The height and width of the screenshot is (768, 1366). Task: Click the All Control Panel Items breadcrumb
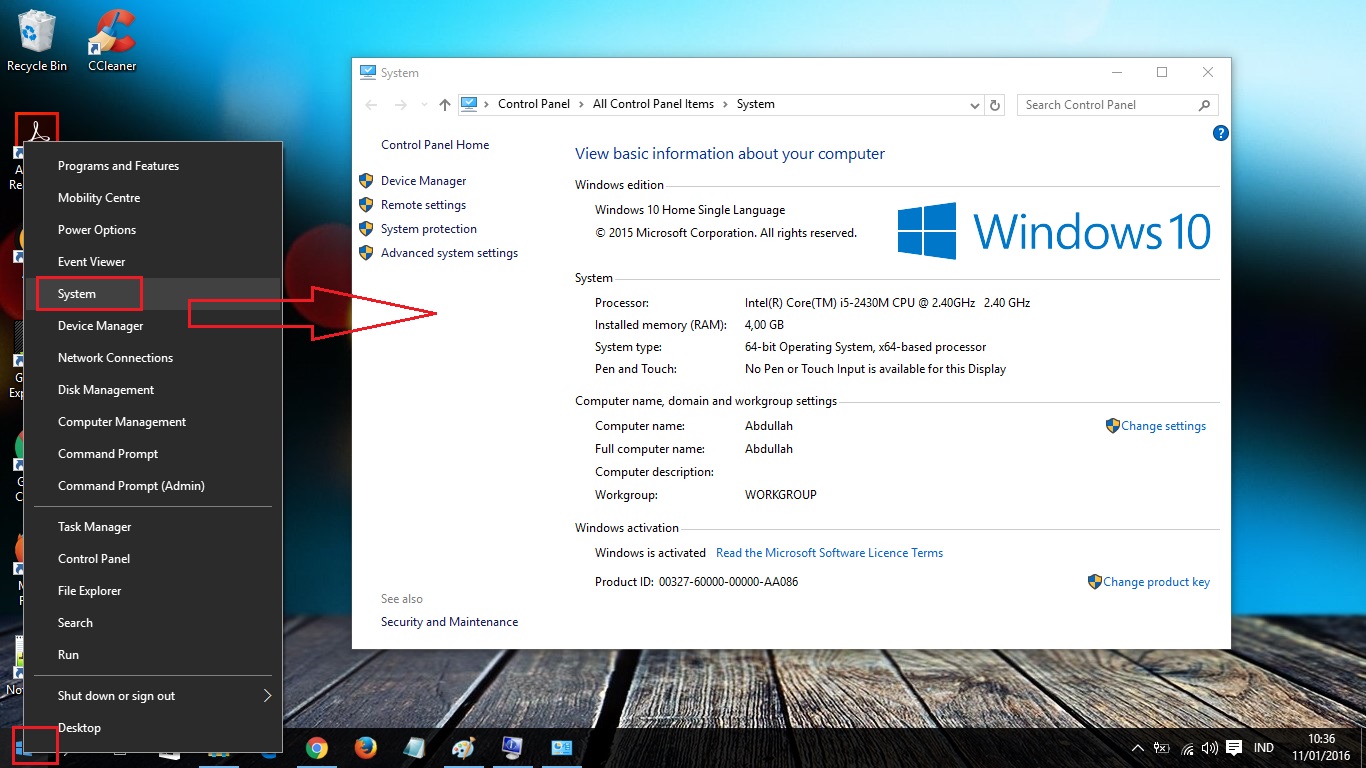(653, 104)
